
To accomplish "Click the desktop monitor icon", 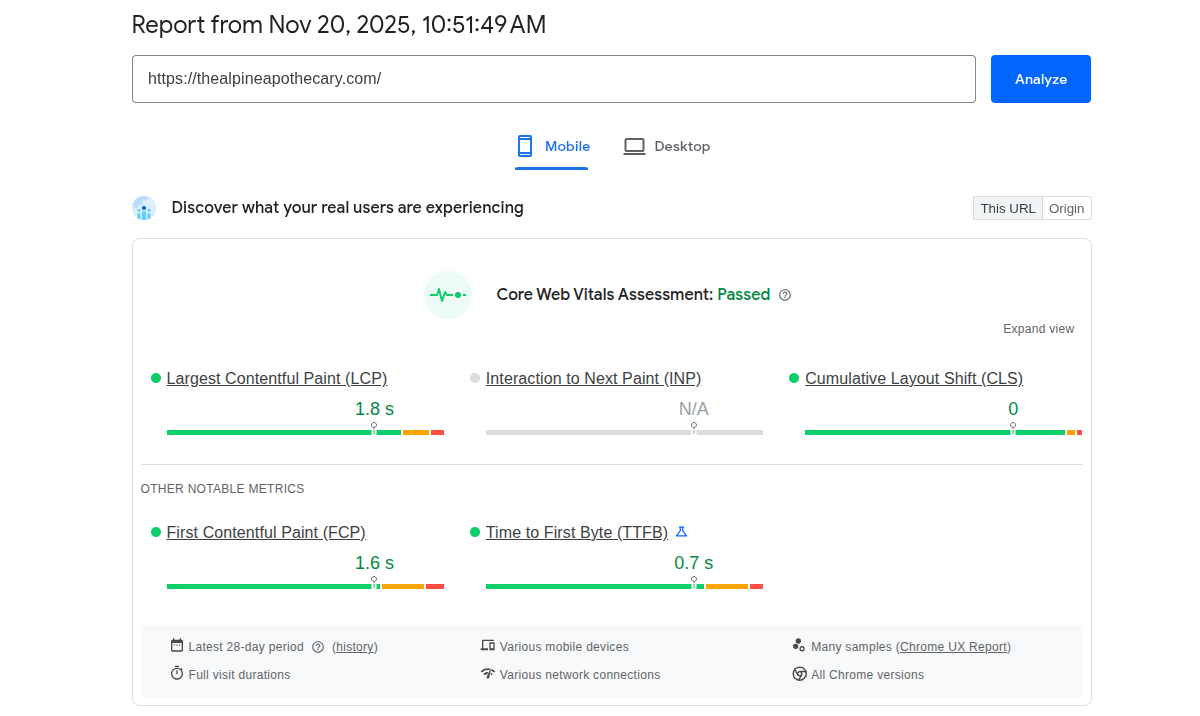I will 634,146.
